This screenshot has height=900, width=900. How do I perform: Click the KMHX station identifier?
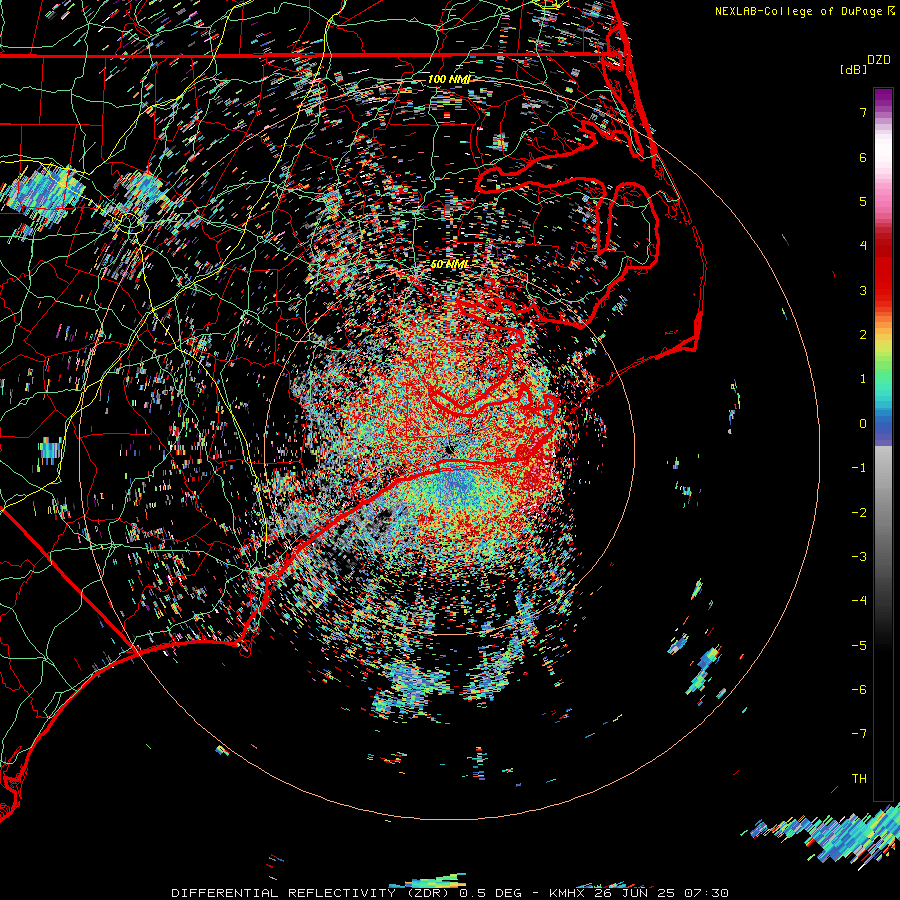tap(569, 893)
